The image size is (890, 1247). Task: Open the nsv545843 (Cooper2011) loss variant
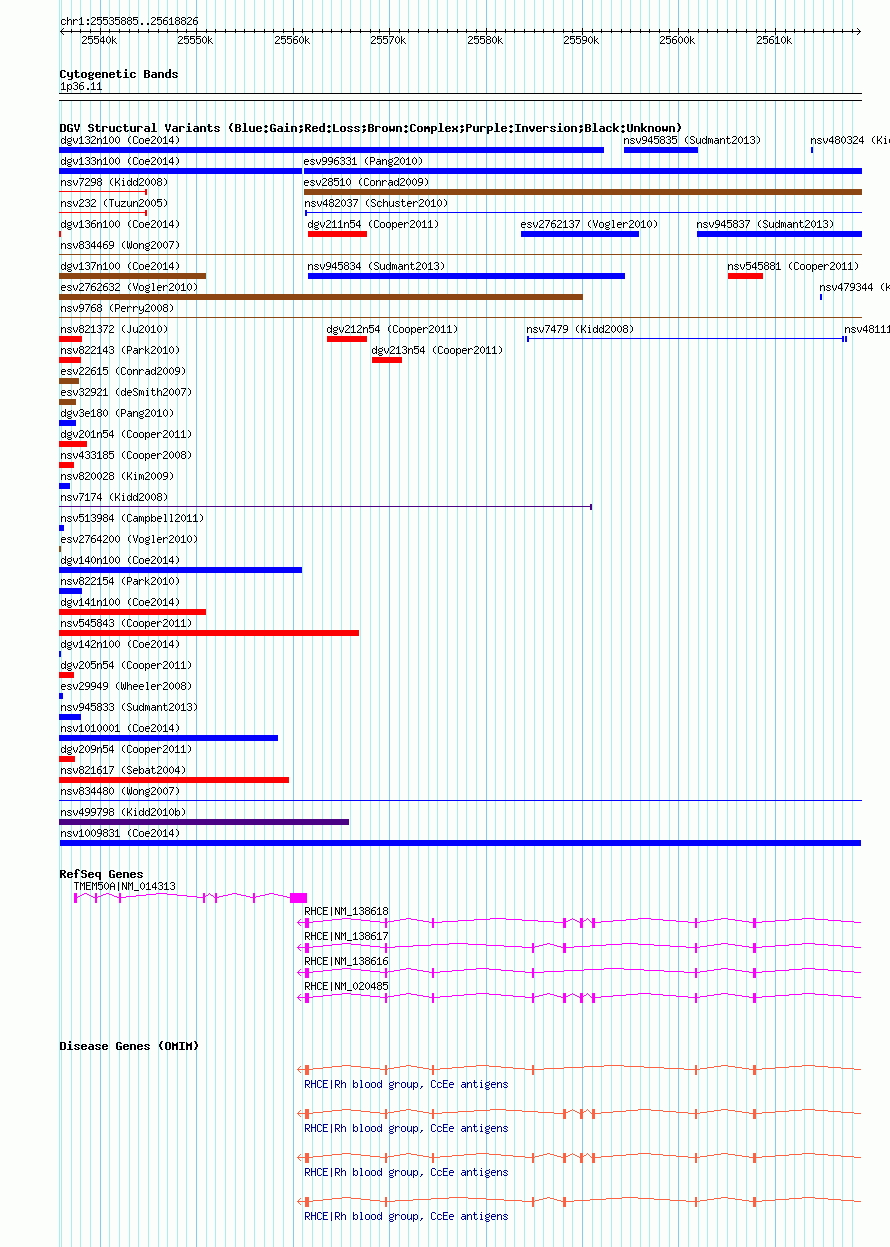tap(209, 633)
